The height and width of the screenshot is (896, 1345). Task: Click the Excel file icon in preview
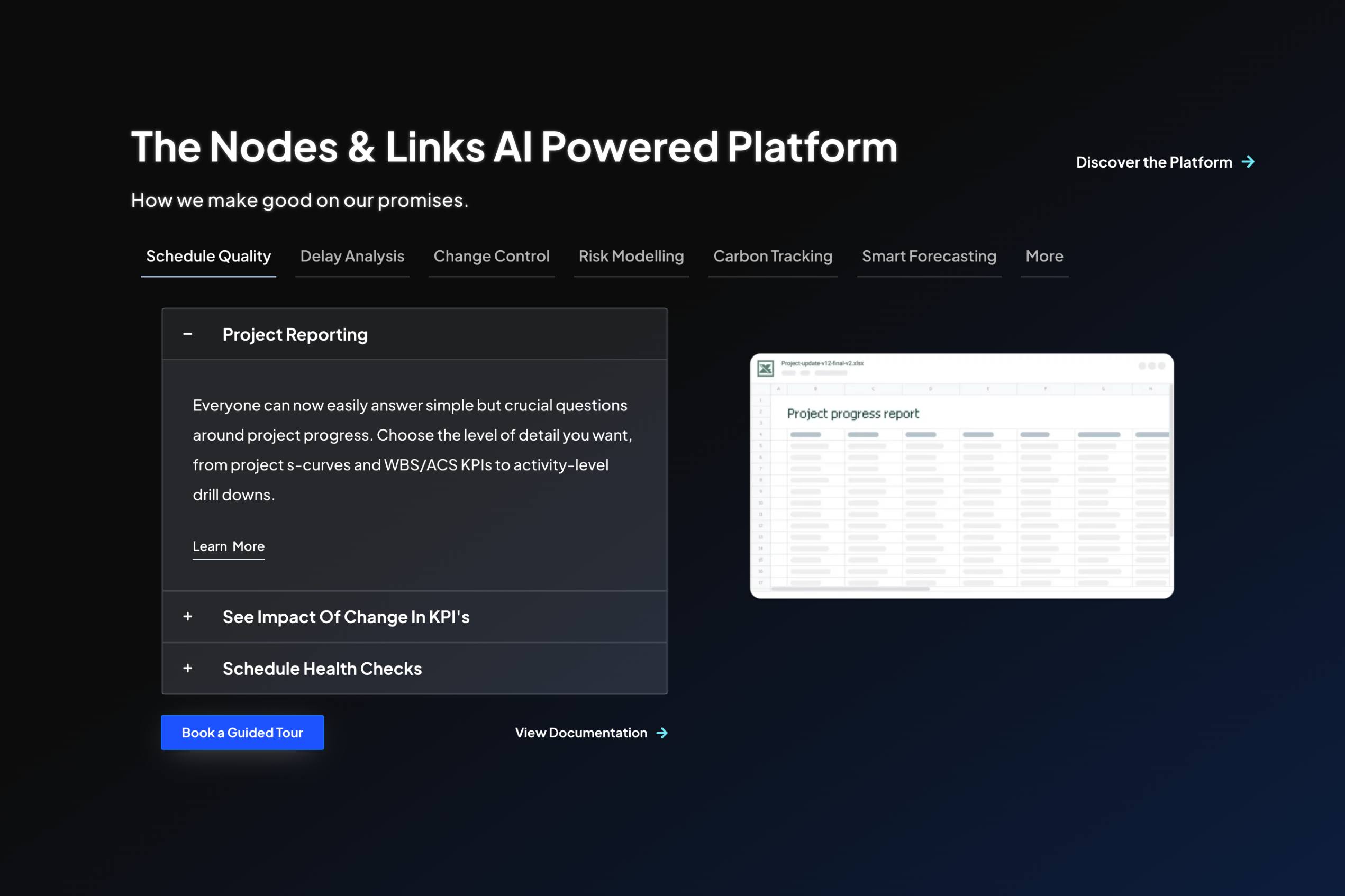pyautogui.click(x=766, y=368)
